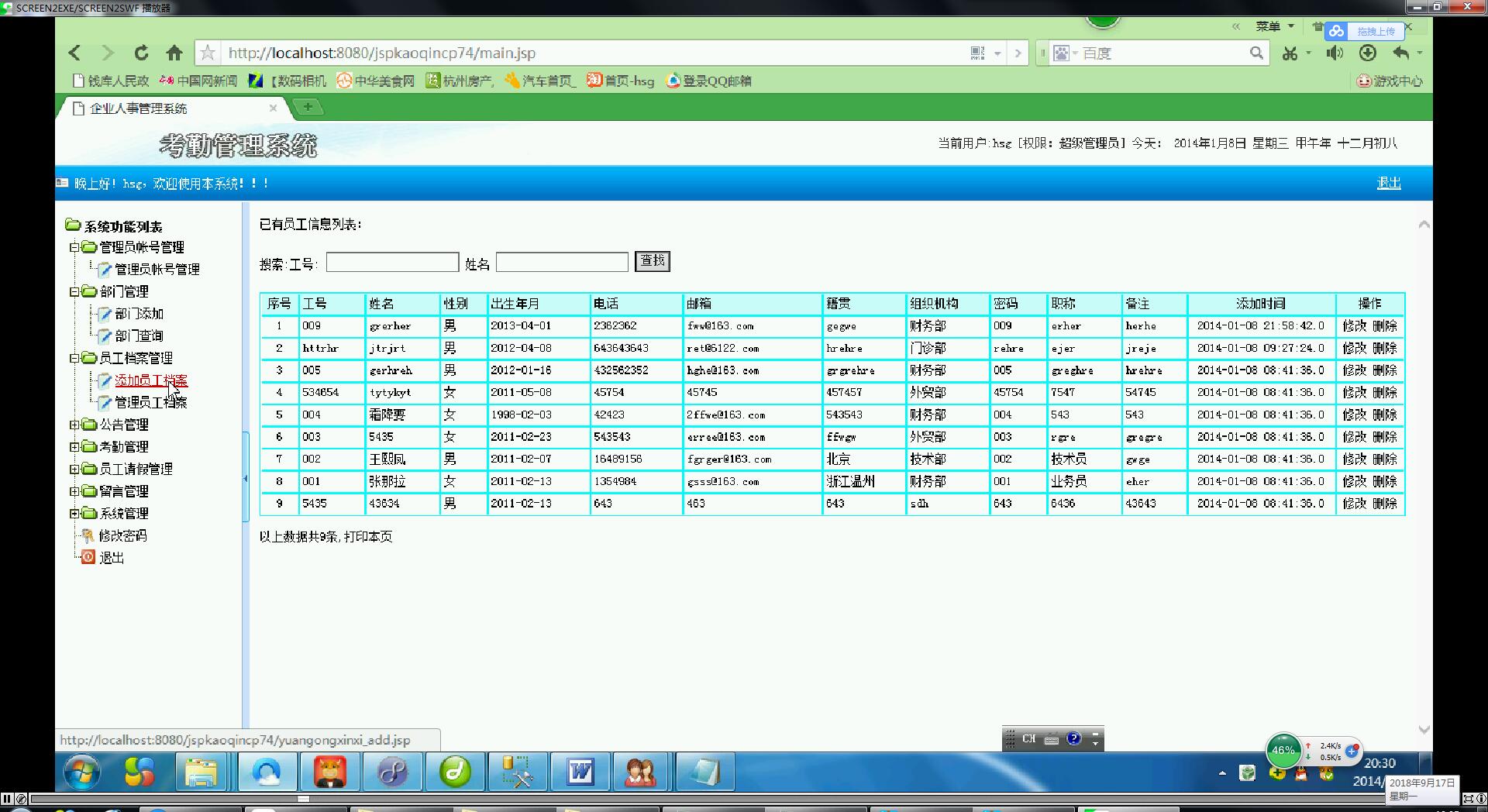1488x812 pixels.
Task: Click the 46% network speed widget
Action: click(x=1283, y=750)
